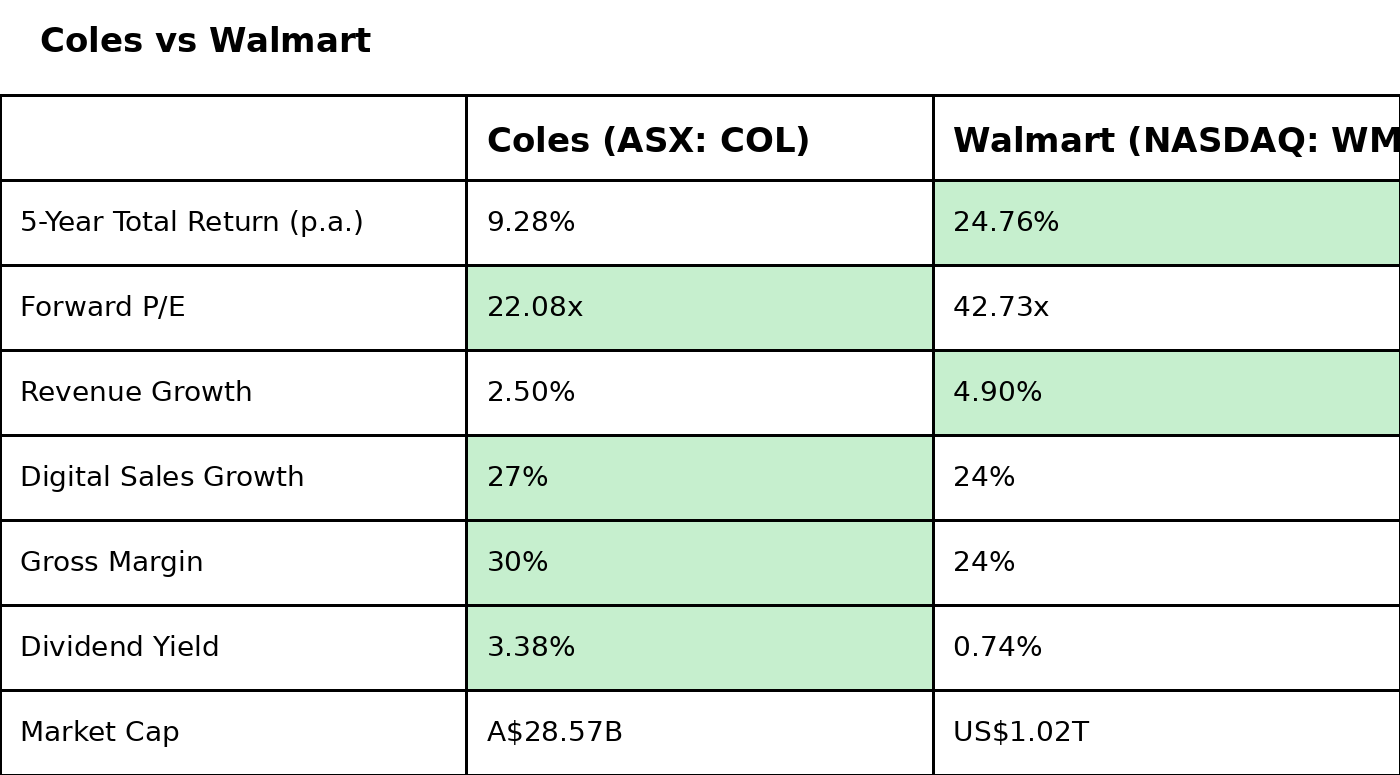
Task: Select Walmart's highlighted 24.76% return cell
Action: click(x=1006, y=223)
